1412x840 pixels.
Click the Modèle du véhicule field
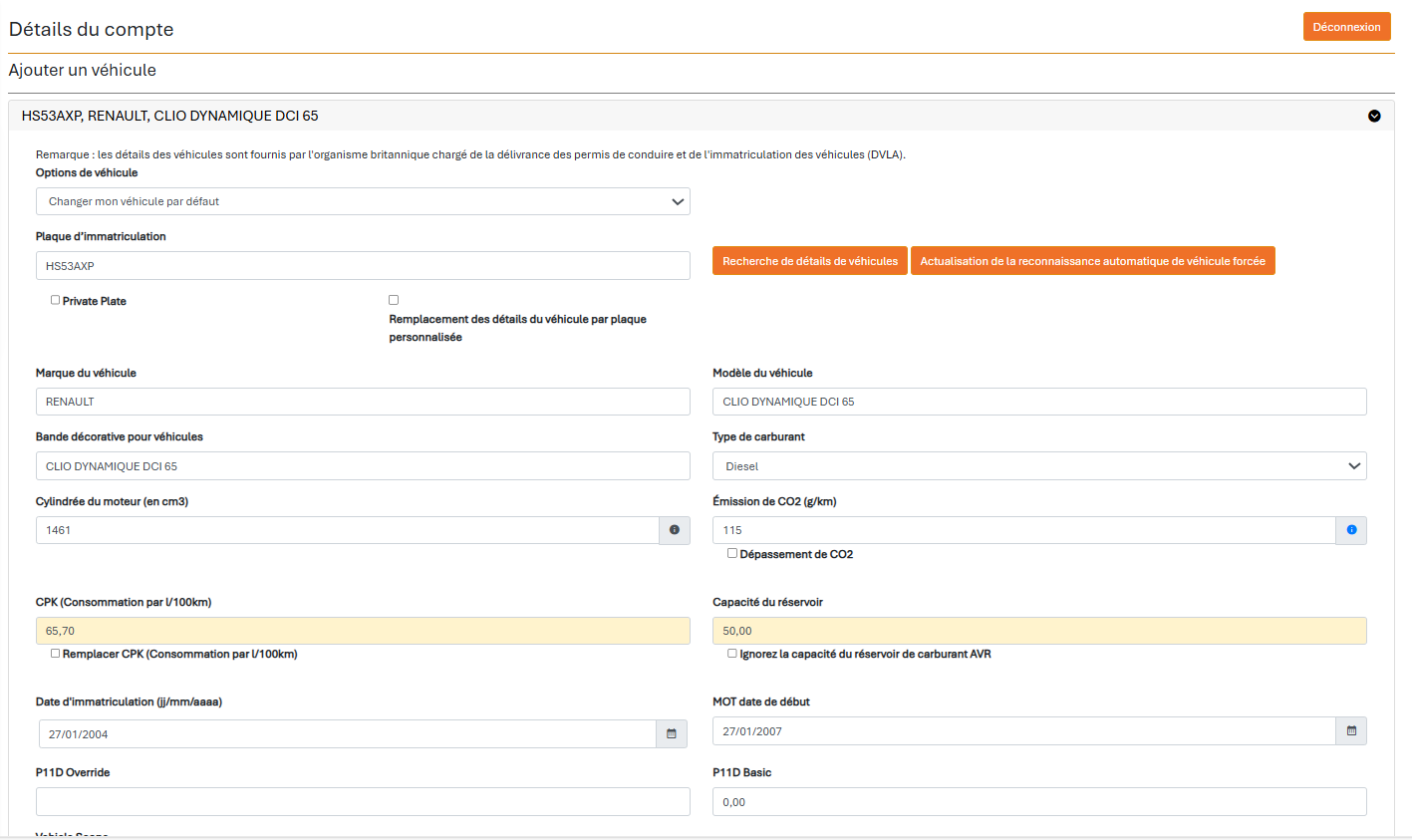pyautogui.click(x=1039, y=402)
